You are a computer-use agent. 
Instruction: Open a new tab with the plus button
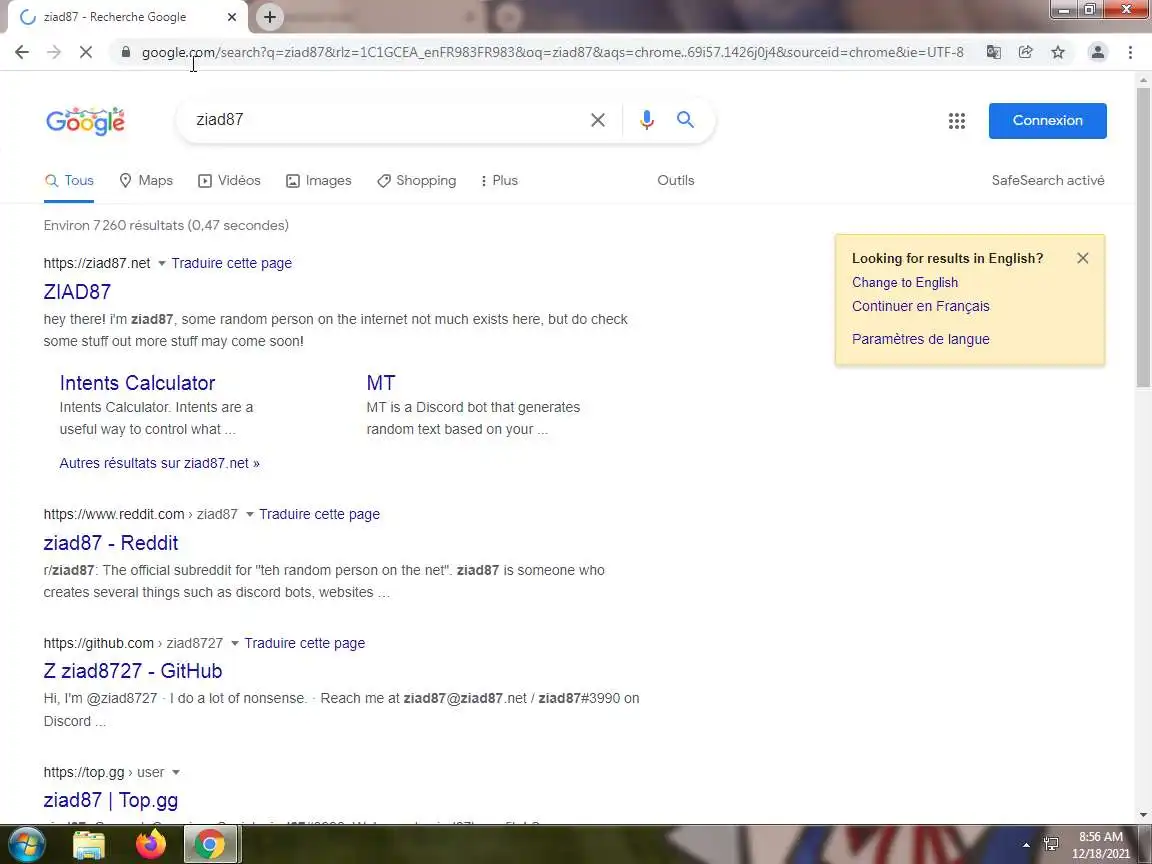pos(270,17)
